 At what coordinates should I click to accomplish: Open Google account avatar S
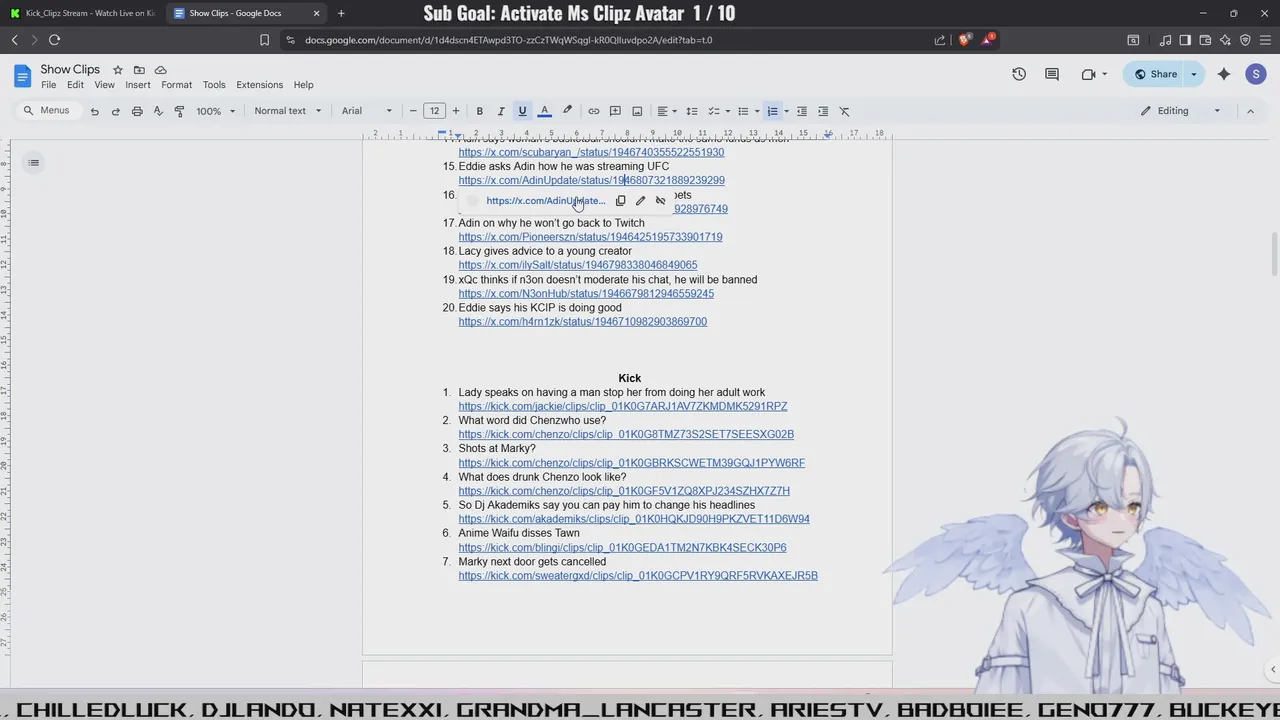click(1256, 74)
